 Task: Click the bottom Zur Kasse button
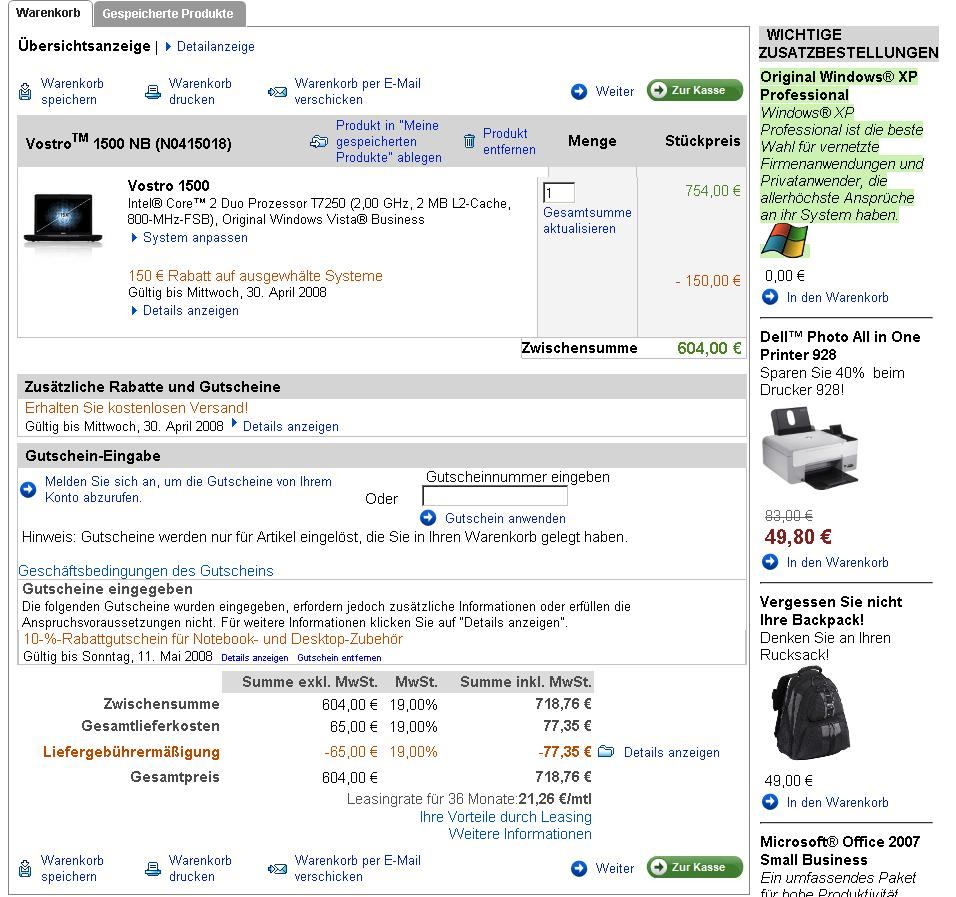coord(695,867)
